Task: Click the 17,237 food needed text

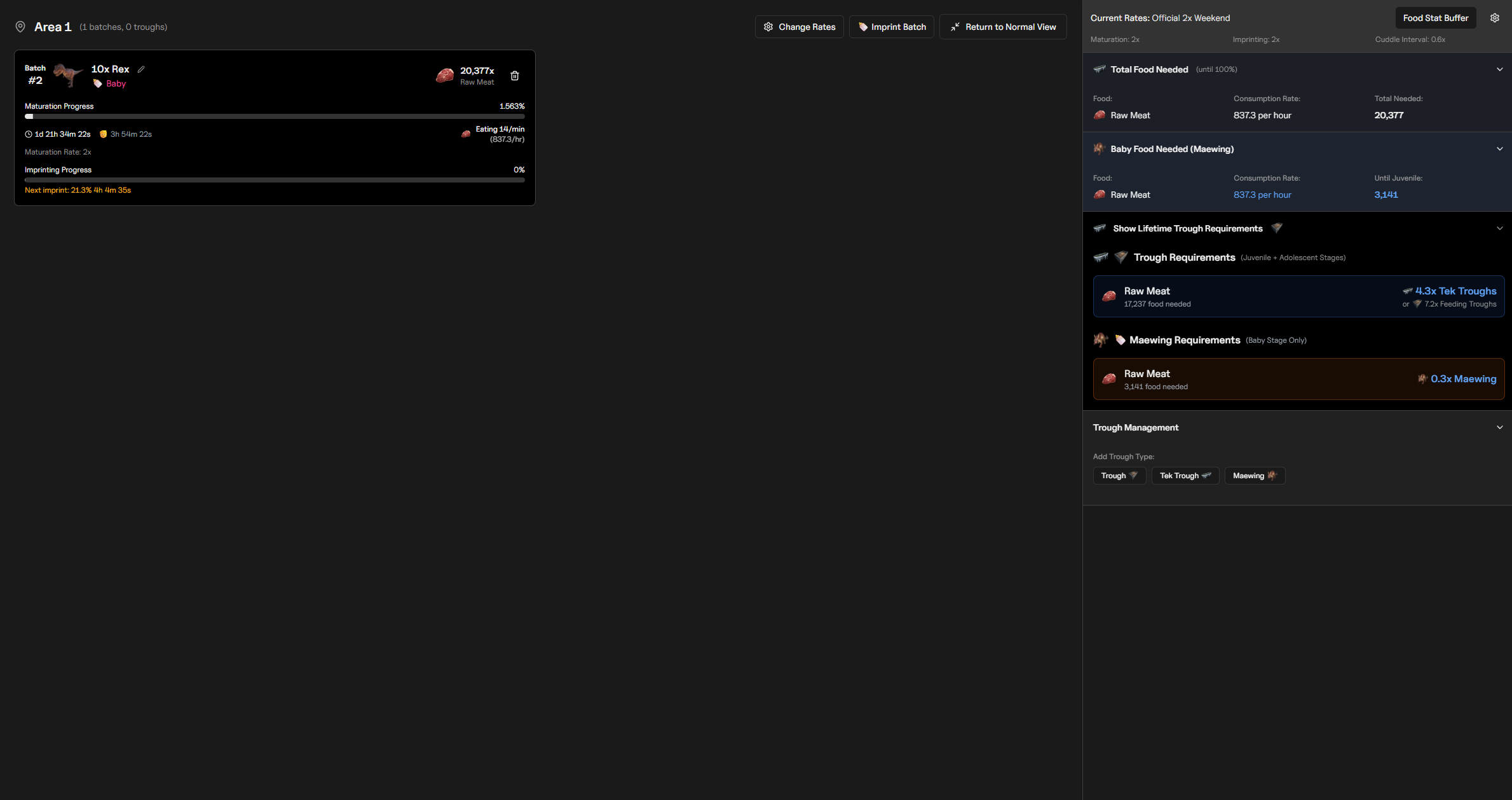Action: pyautogui.click(x=1157, y=304)
